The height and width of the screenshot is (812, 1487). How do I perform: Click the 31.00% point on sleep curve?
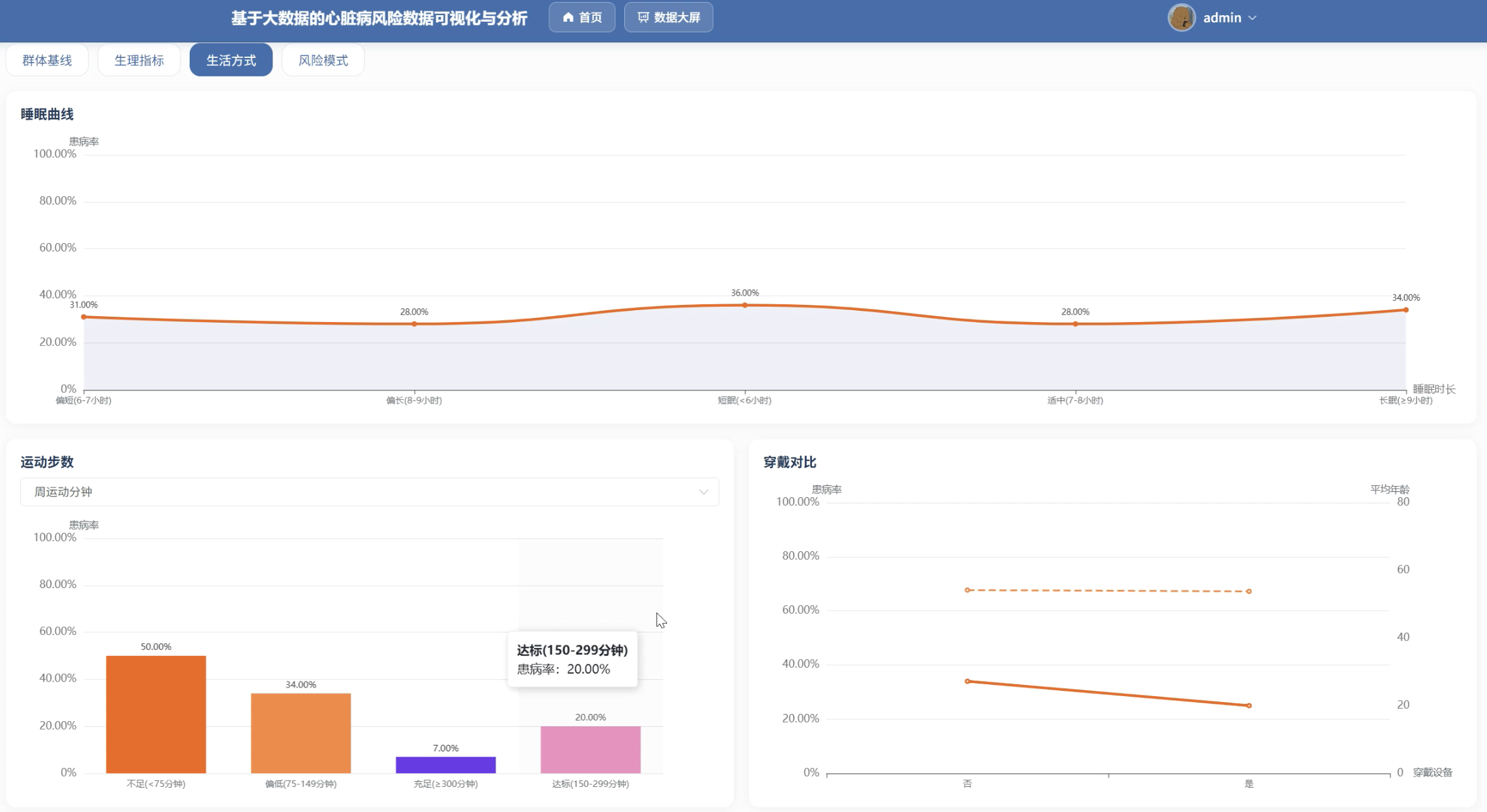(84, 317)
